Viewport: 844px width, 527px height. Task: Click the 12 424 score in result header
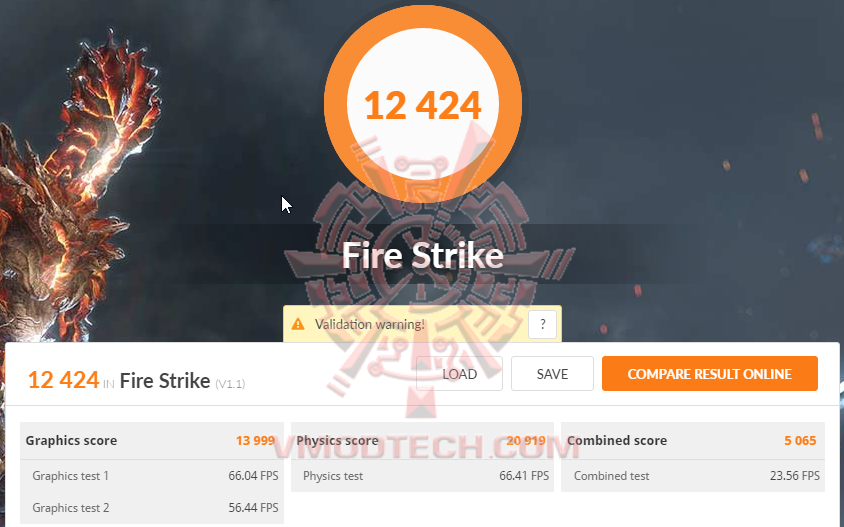(x=64, y=380)
